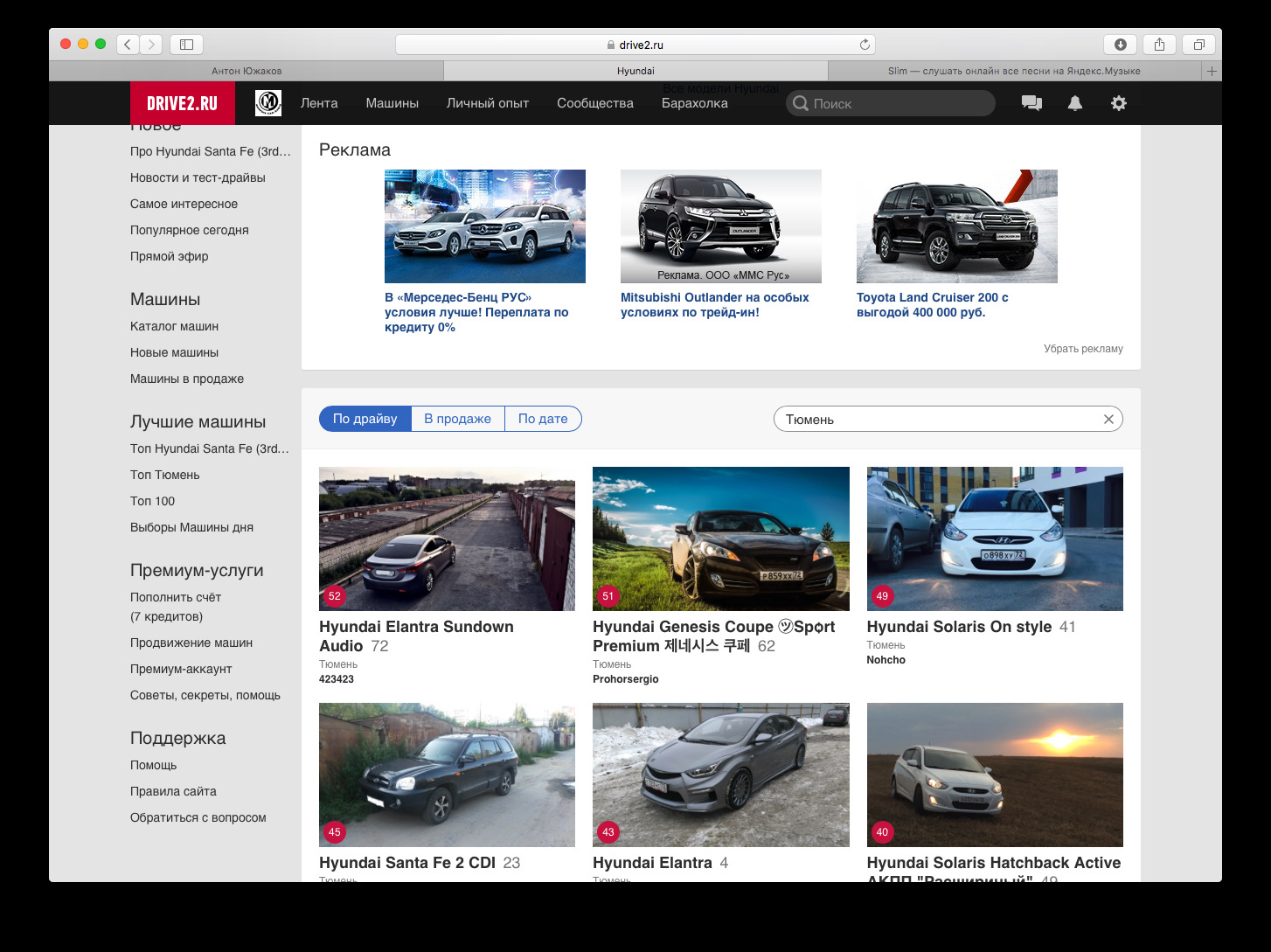Open the Топ 100 link
The height and width of the screenshot is (952, 1271).
pos(152,501)
